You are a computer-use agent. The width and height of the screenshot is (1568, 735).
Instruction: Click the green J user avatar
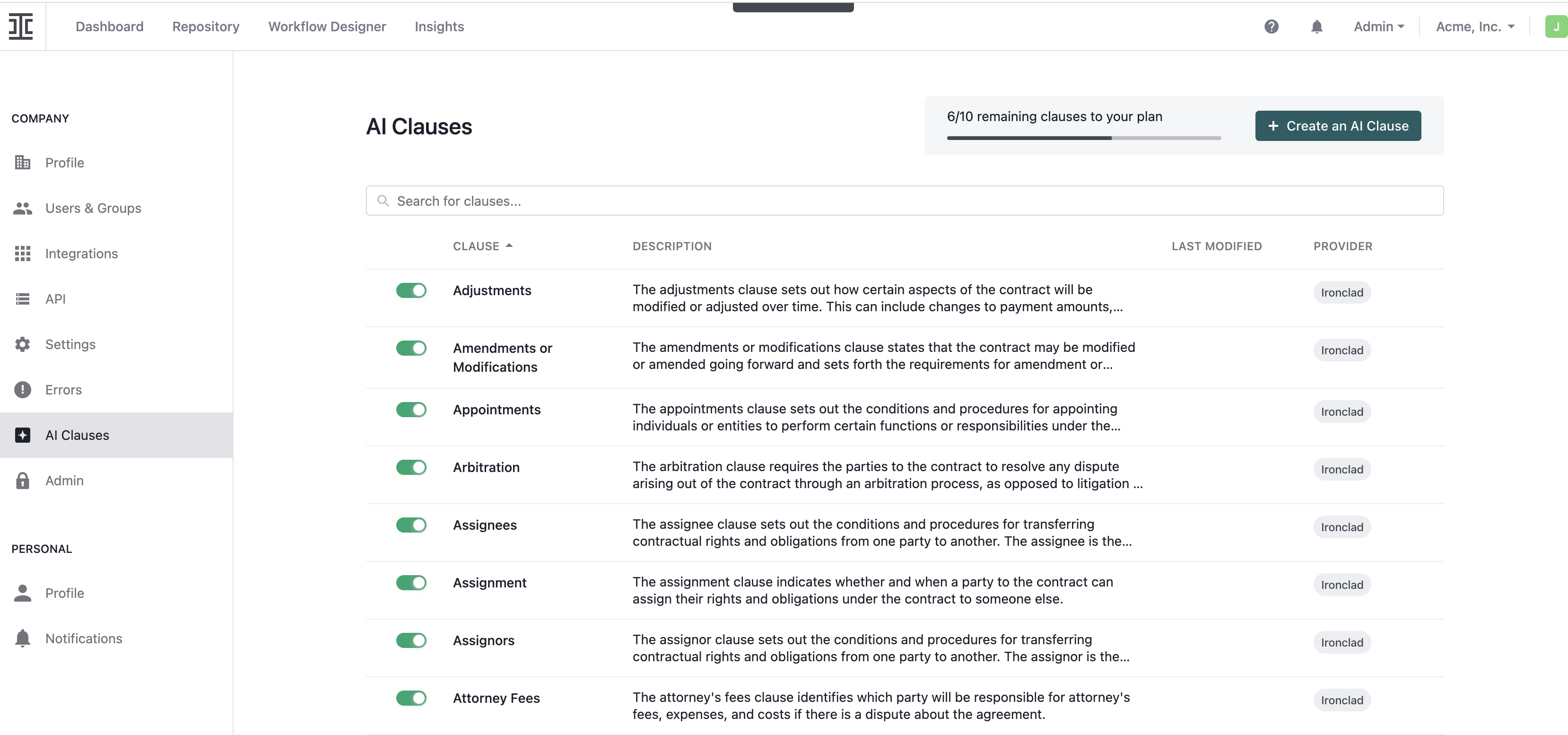click(1556, 26)
